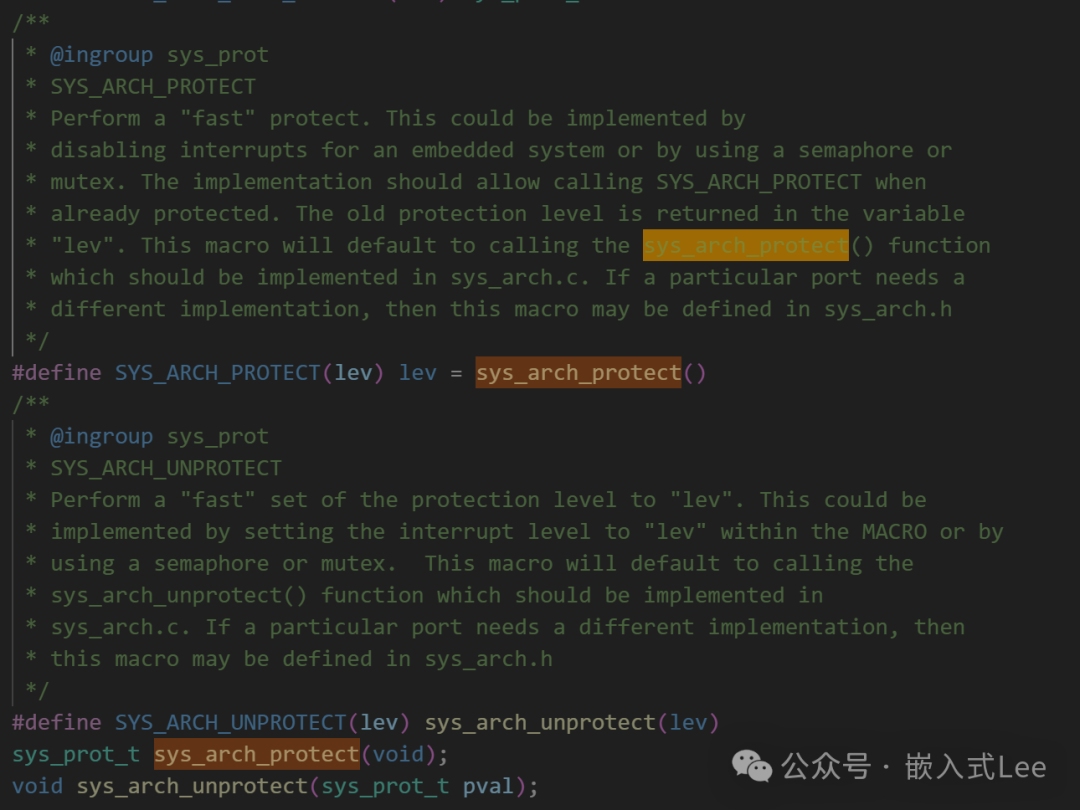Click the second #define keyword
Image resolution: width=1080 pixels, height=810 pixels.
(56, 723)
